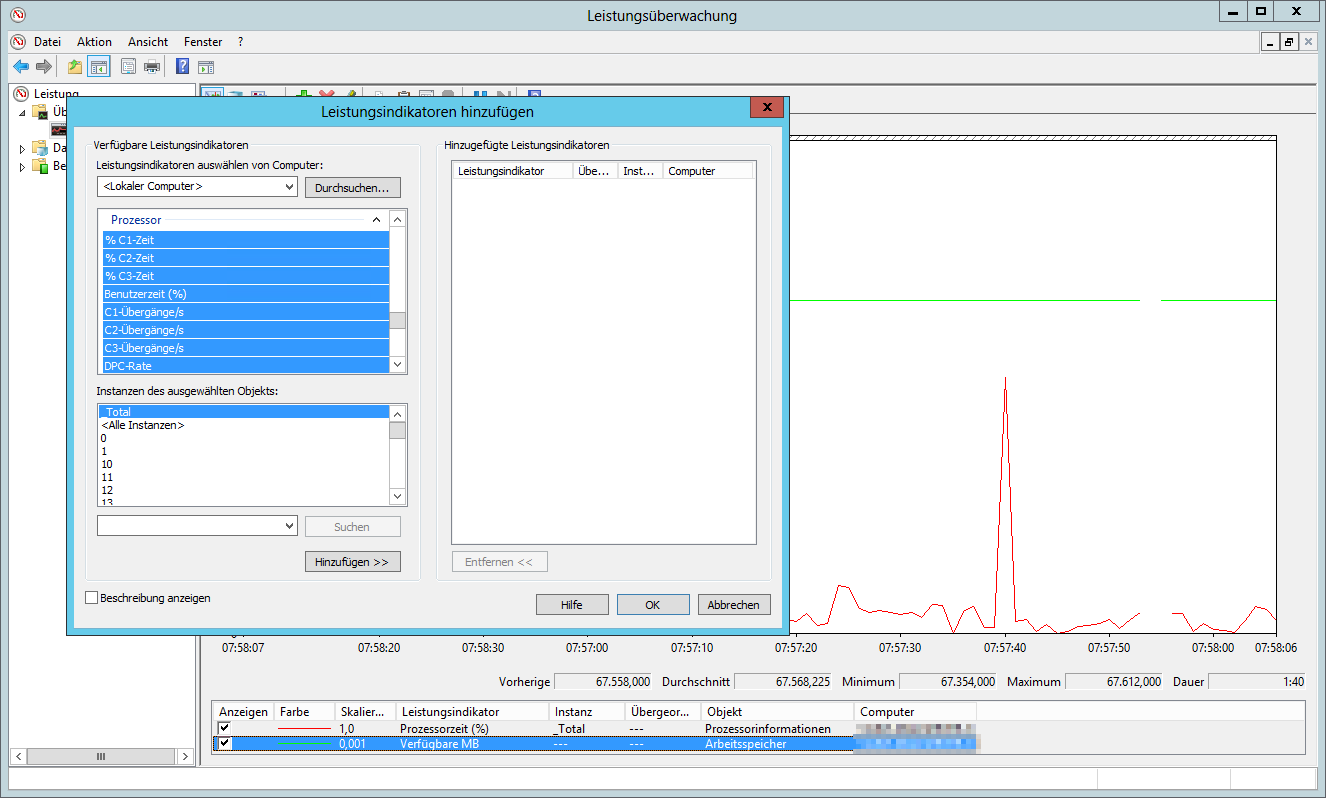Collapse the Prozessor counter group
This screenshot has width=1326, height=798.
(377, 220)
